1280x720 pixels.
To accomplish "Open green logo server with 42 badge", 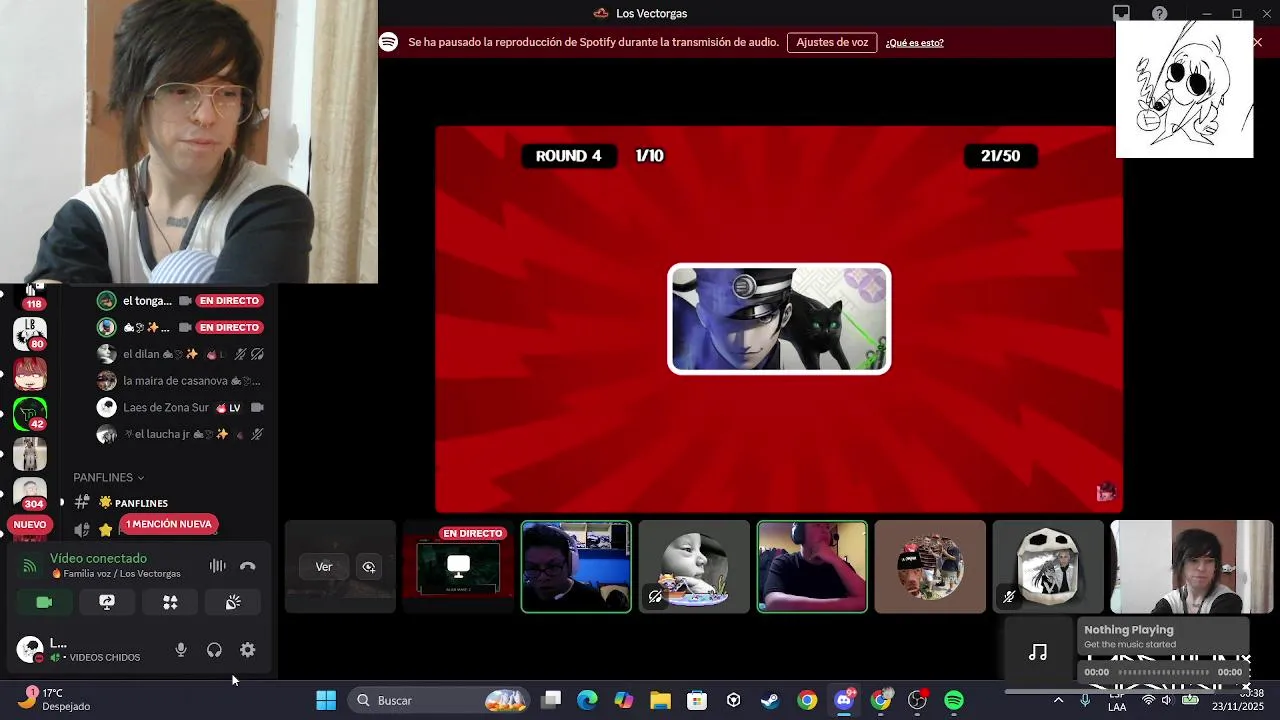I will [x=30, y=413].
